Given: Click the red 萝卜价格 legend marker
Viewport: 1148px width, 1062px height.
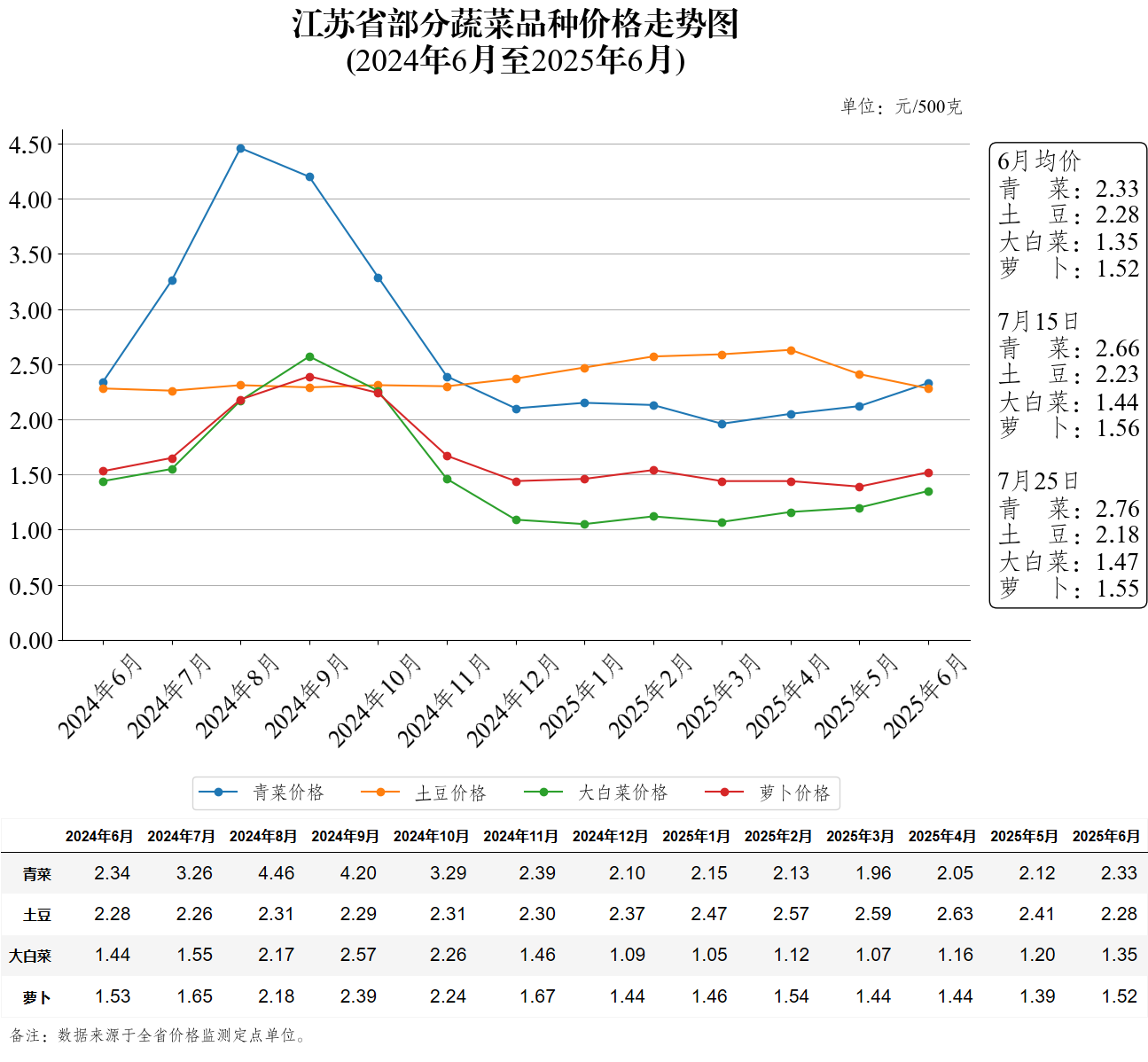Looking at the screenshot, I should coord(724,793).
